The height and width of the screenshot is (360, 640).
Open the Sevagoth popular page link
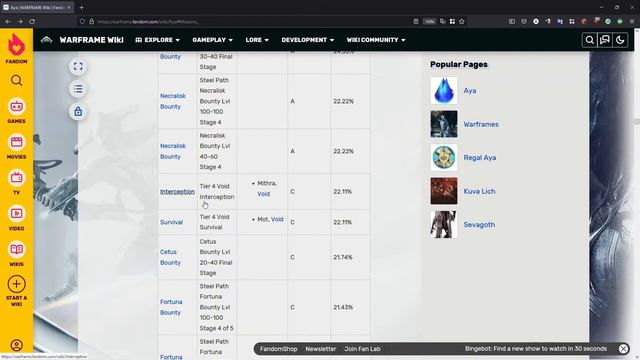(x=479, y=224)
